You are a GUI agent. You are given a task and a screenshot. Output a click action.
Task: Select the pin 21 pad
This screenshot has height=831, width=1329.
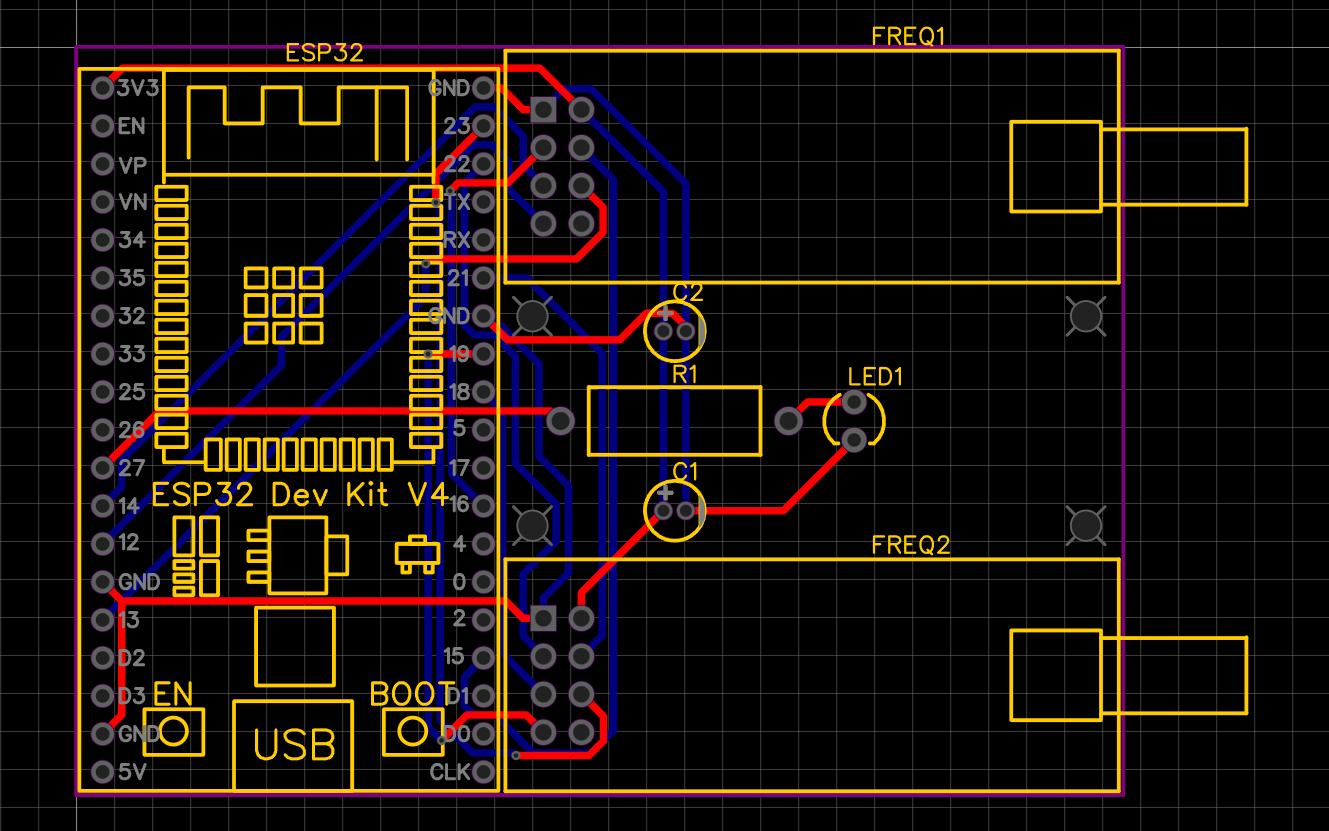coord(484,278)
